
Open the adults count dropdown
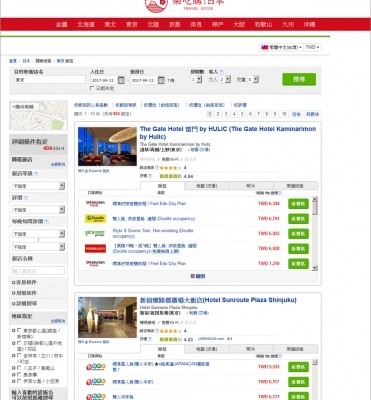[x=225, y=79]
